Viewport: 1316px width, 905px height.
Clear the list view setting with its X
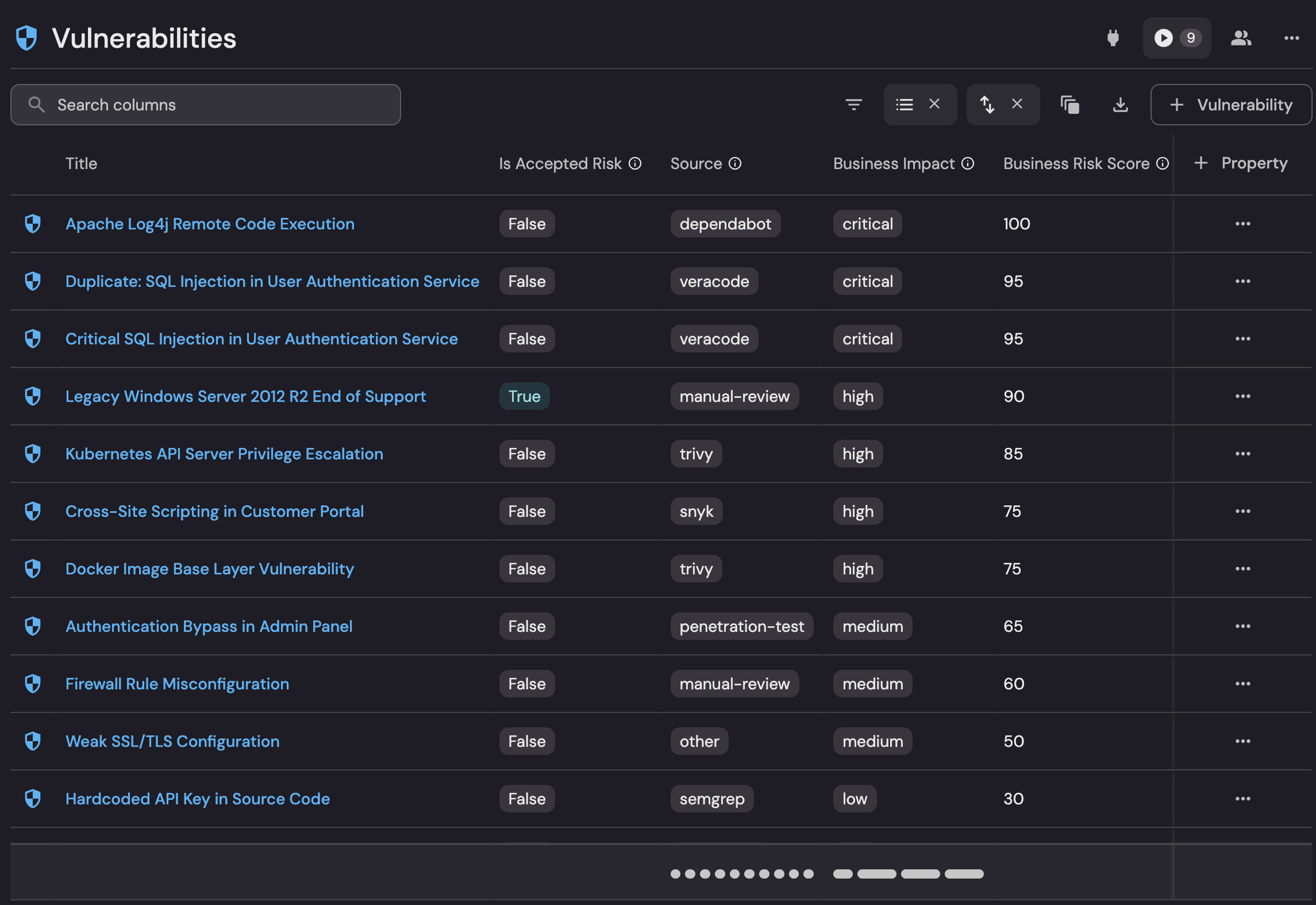(934, 105)
